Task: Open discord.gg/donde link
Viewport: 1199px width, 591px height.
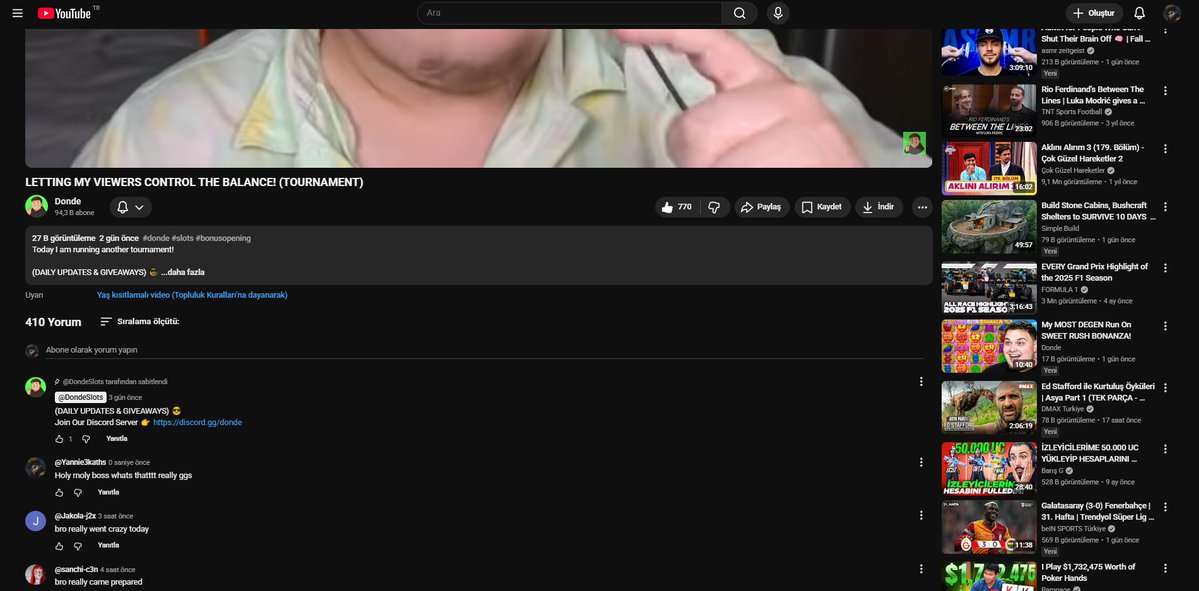Action: point(197,422)
